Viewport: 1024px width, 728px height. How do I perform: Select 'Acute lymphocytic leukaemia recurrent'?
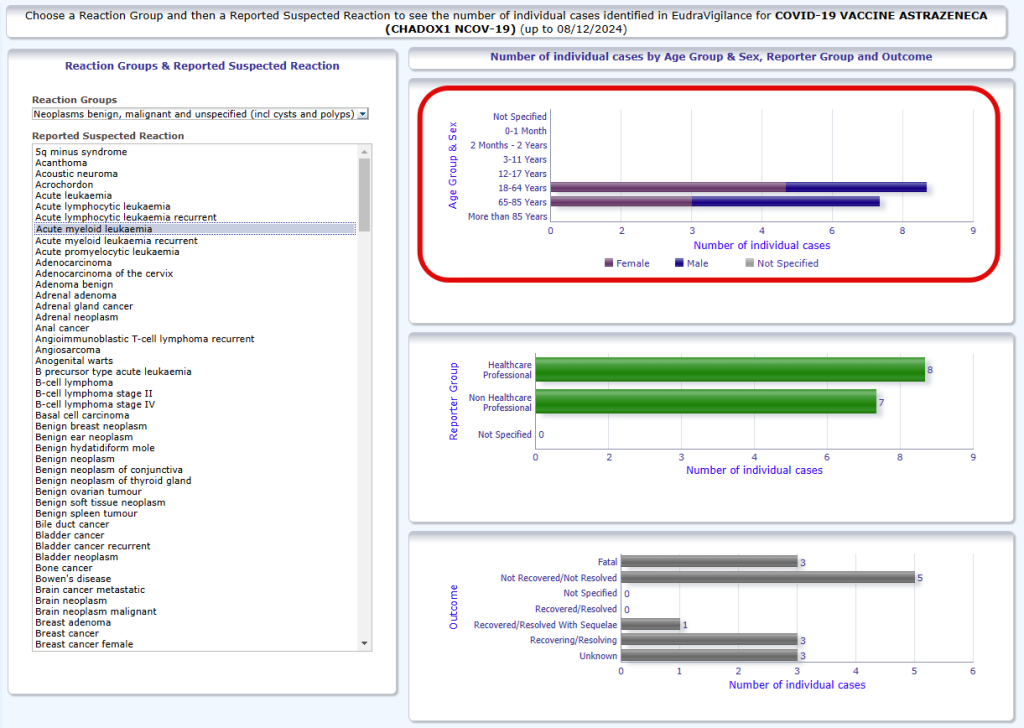tap(126, 217)
